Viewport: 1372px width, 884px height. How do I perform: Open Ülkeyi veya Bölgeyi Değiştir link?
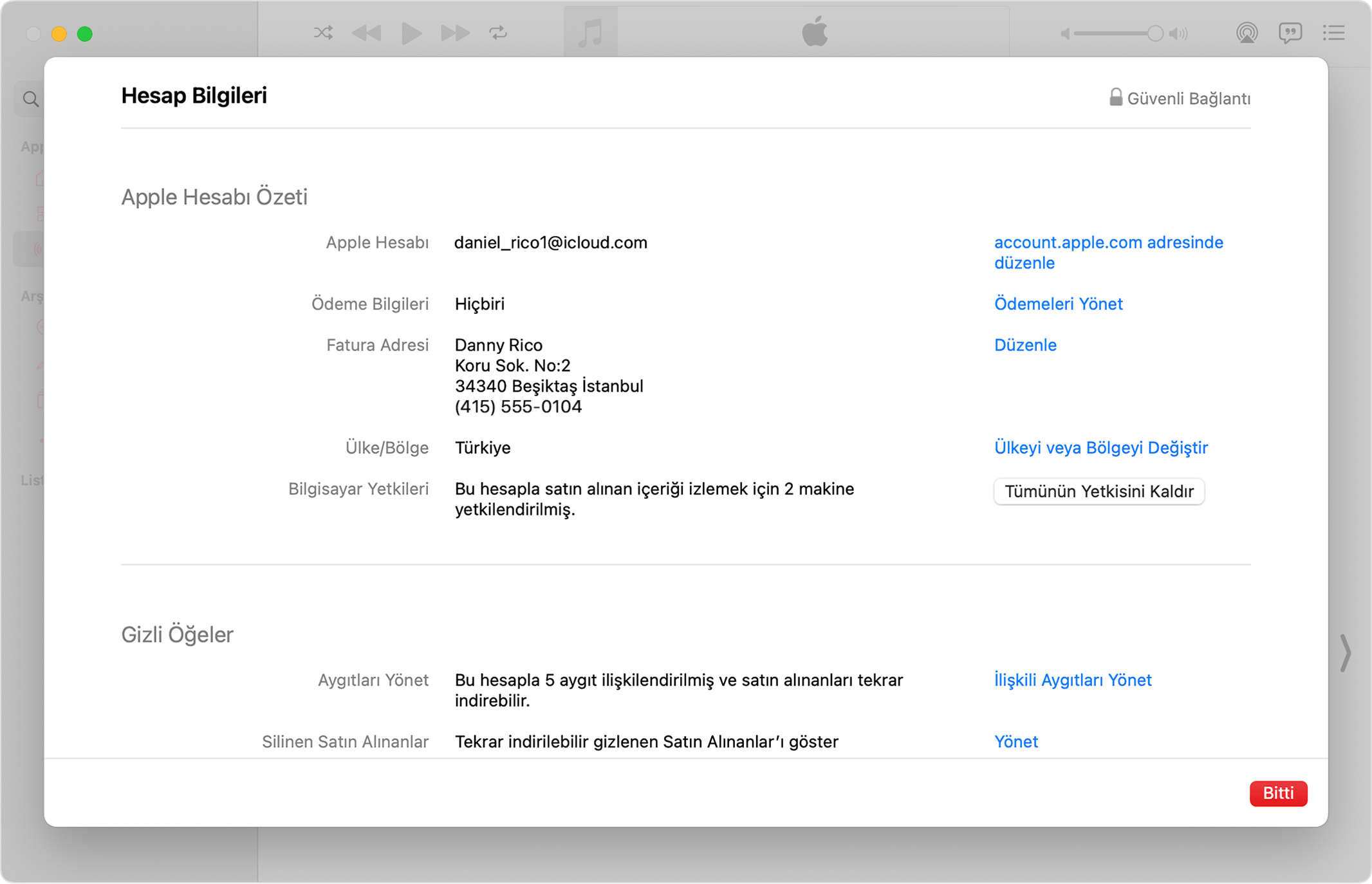(1101, 448)
